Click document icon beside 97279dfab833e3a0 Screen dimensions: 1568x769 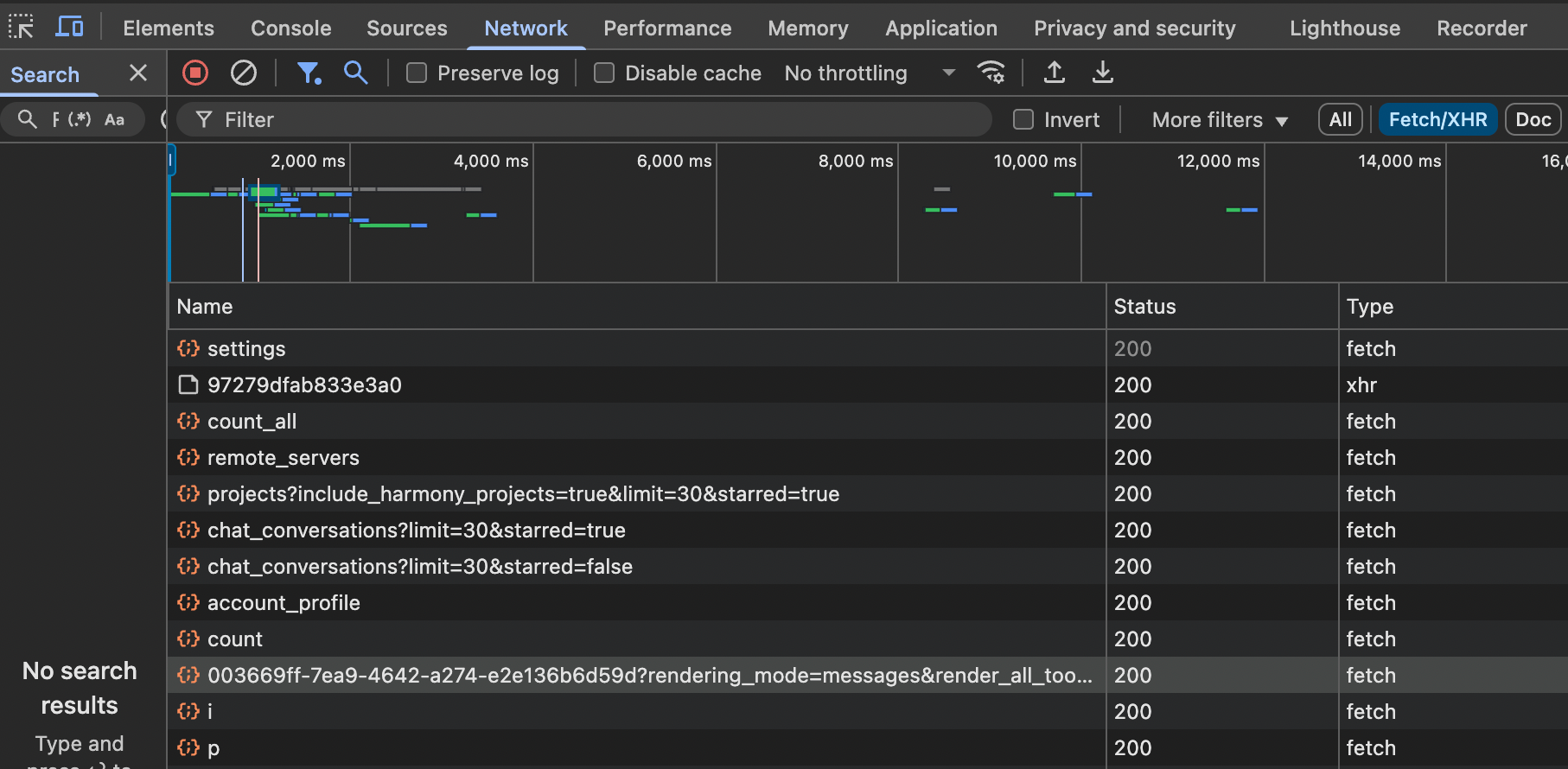point(188,384)
